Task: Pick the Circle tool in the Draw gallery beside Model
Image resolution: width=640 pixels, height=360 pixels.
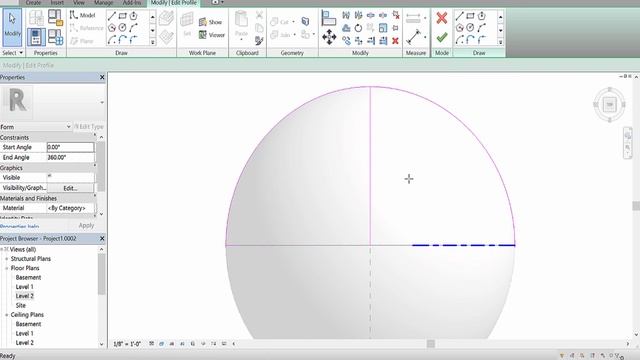Action: click(122, 28)
